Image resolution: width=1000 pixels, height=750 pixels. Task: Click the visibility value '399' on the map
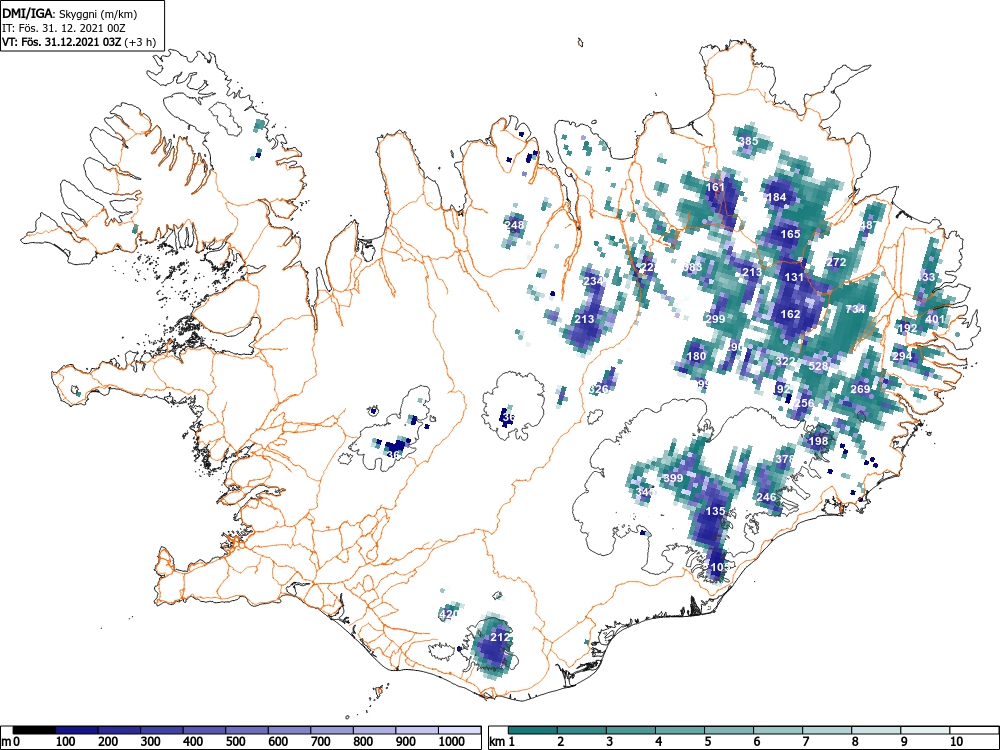click(x=673, y=478)
